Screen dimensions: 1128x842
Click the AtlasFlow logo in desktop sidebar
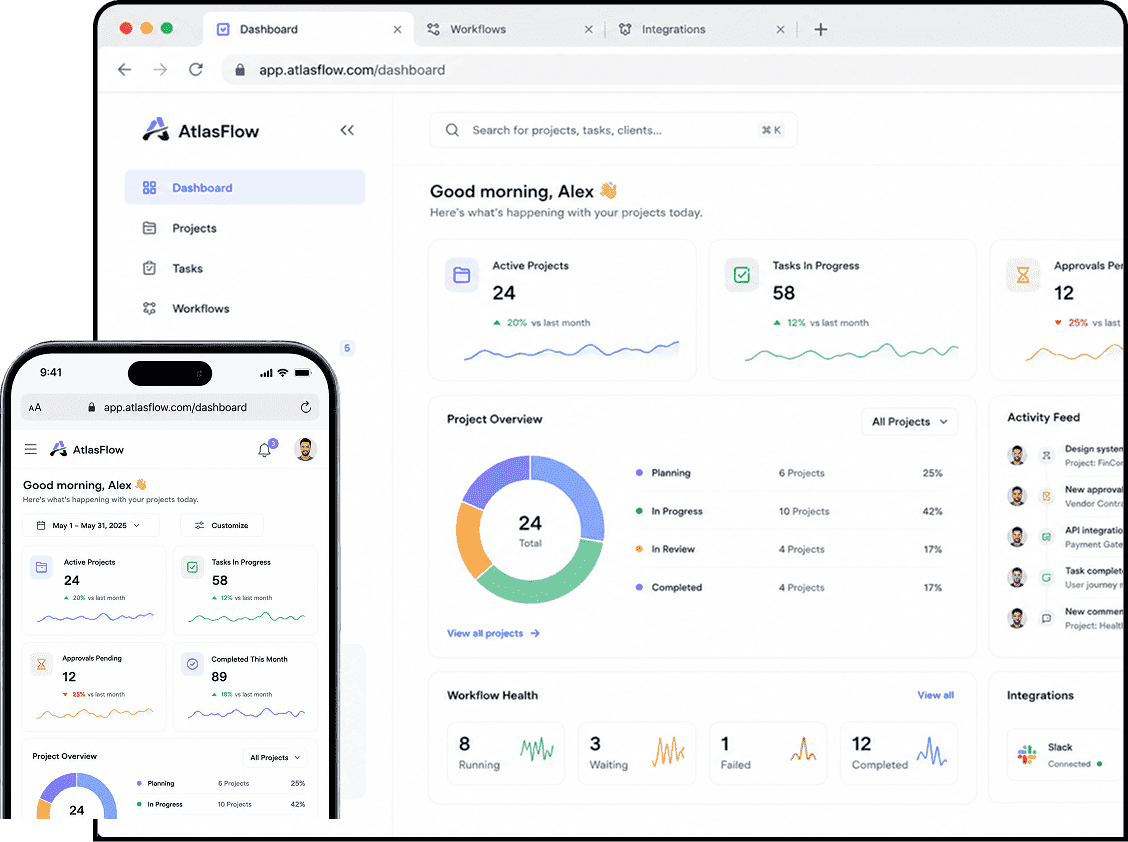pyautogui.click(x=200, y=130)
